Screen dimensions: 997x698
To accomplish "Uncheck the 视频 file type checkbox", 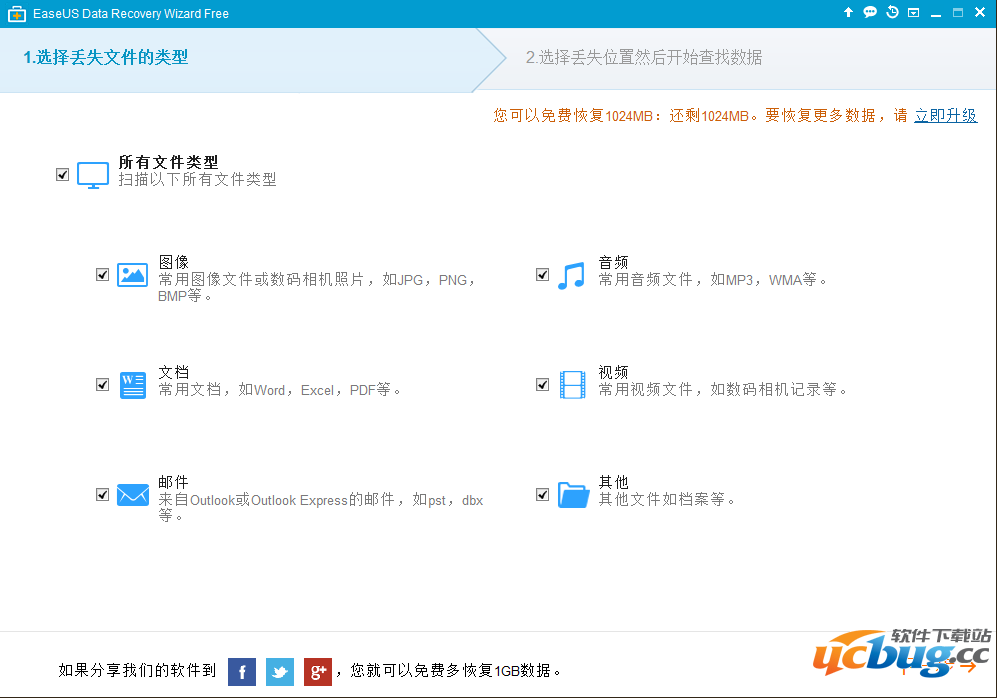I will pyautogui.click(x=542, y=384).
